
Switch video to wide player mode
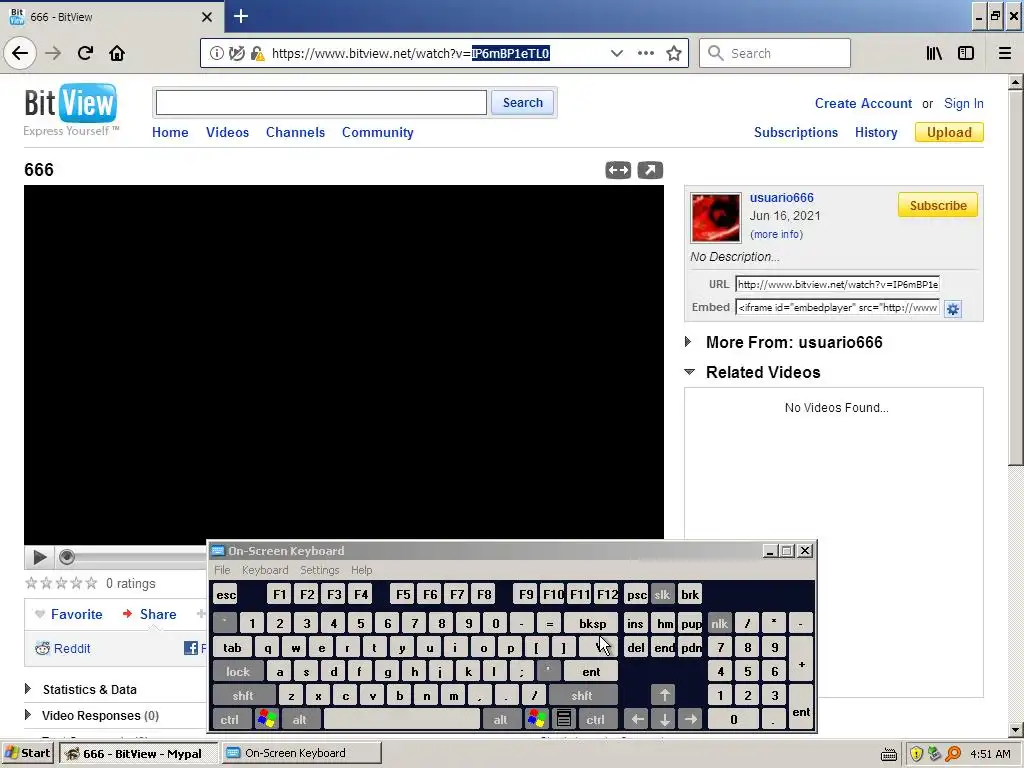pos(618,170)
